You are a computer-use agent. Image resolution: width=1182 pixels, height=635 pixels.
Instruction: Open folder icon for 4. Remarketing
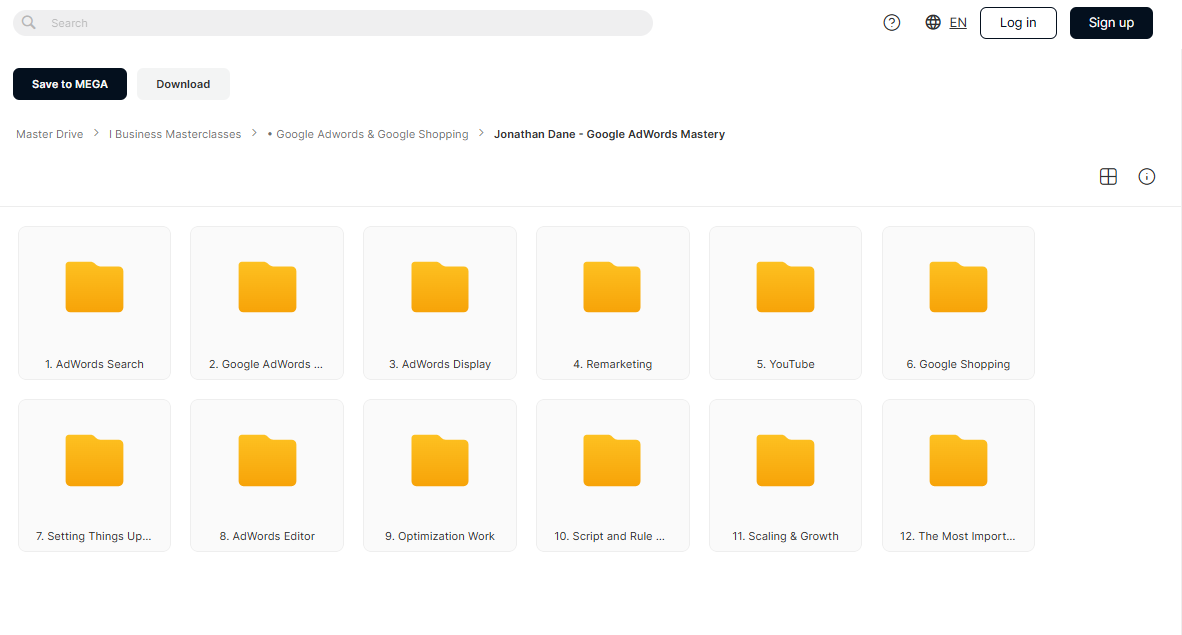coord(612,287)
